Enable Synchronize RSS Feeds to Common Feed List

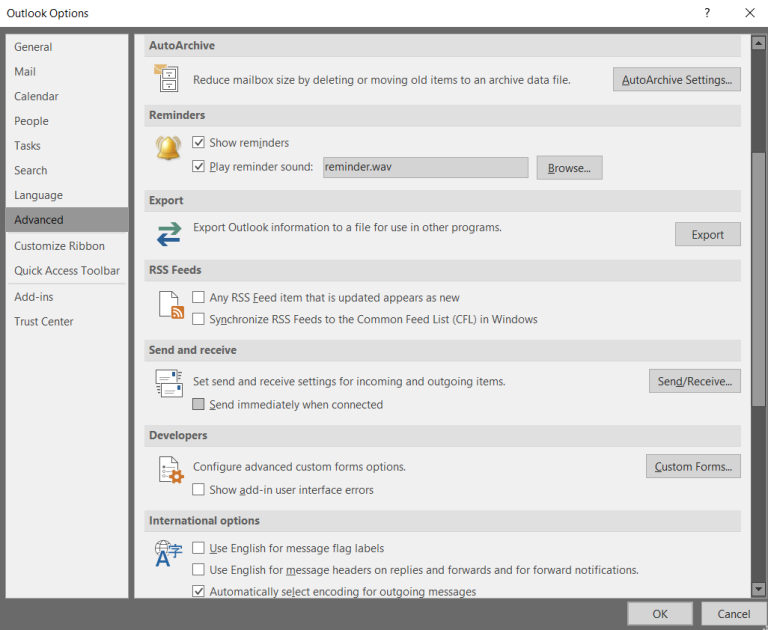(x=198, y=319)
